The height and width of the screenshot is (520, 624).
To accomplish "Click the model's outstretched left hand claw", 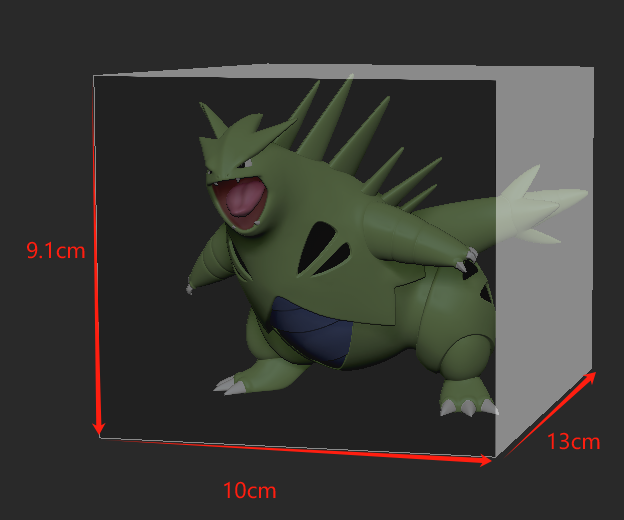I will tap(190, 287).
